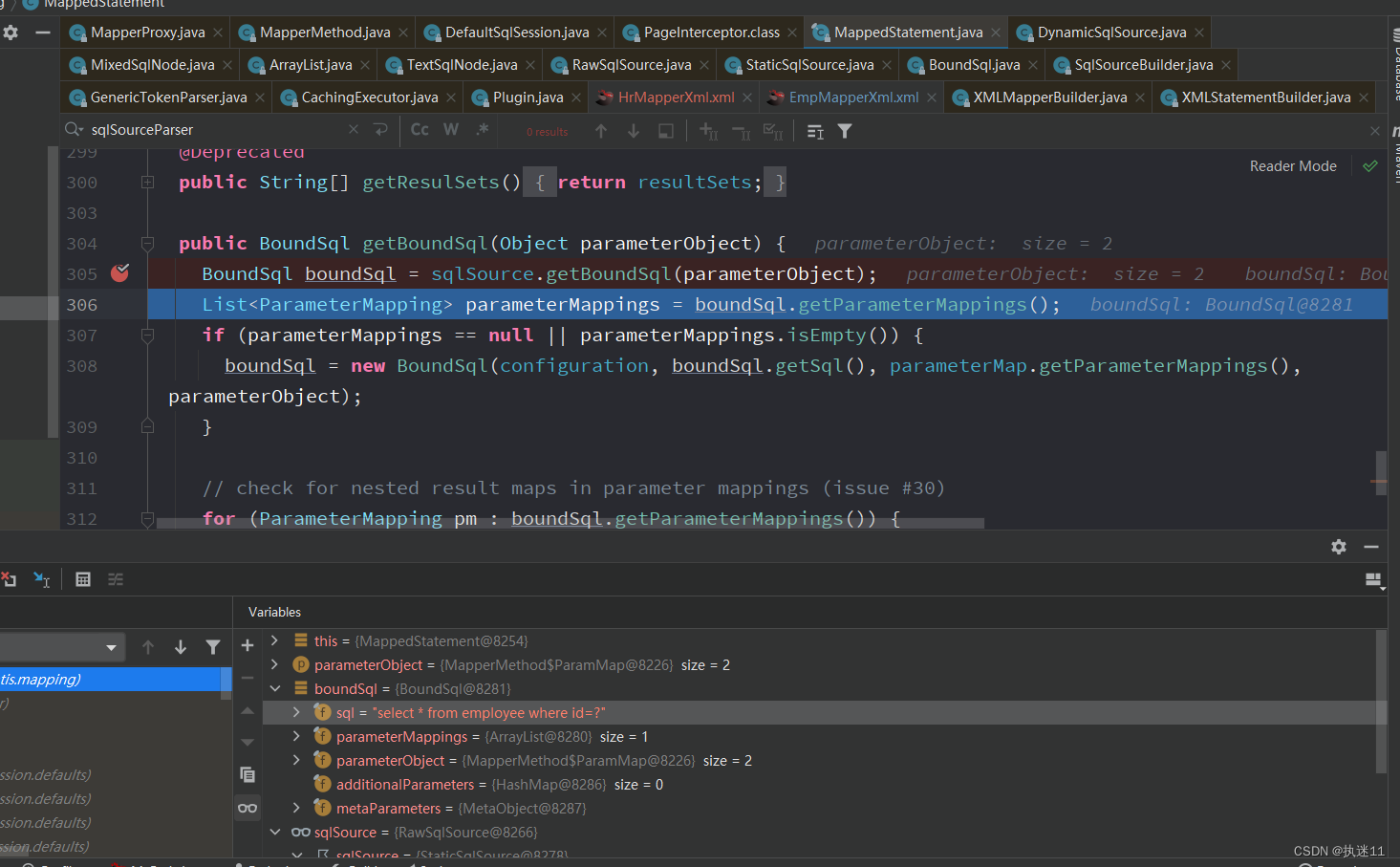Click the Variables panel header

[x=274, y=612]
